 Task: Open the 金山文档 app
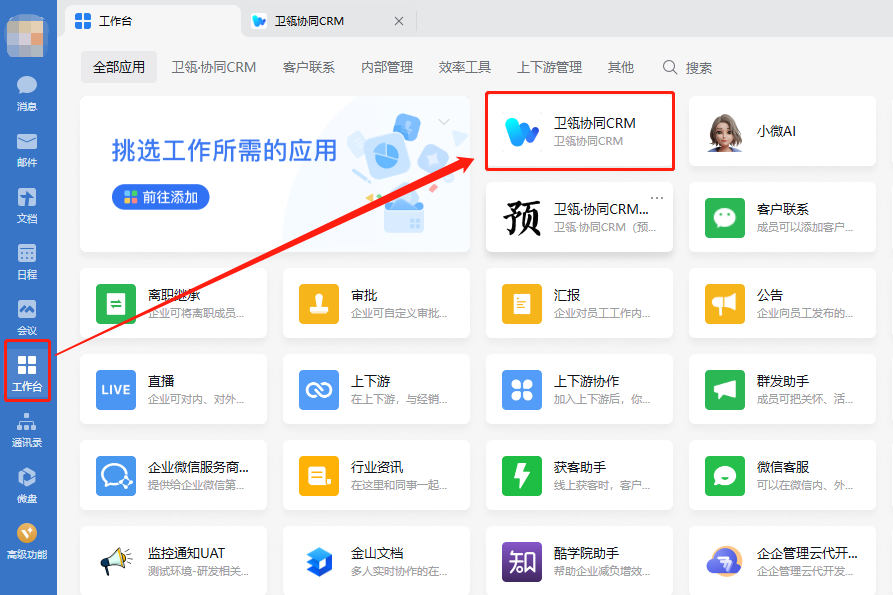coord(376,561)
